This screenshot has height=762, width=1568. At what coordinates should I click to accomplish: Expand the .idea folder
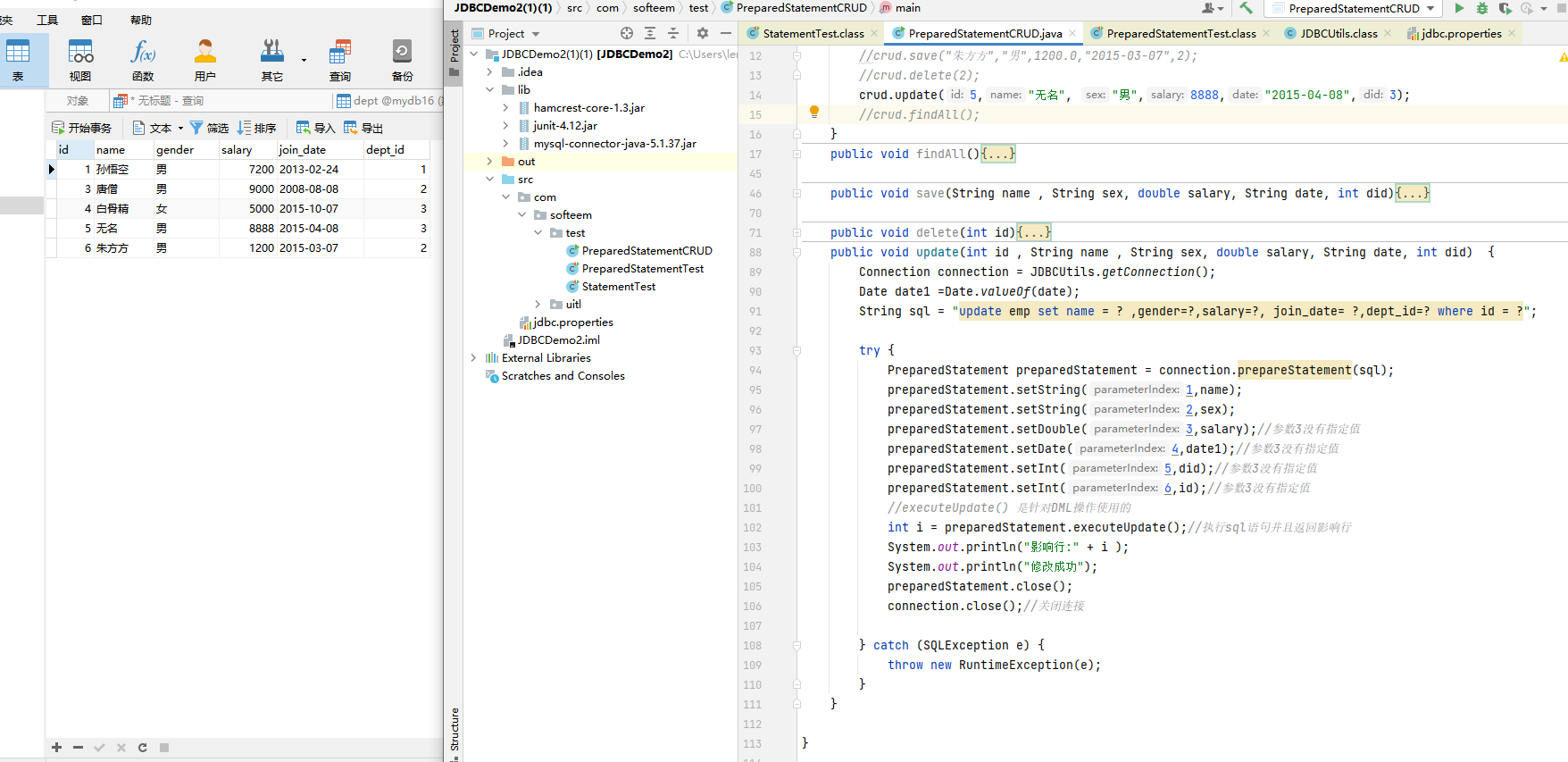tap(489, 71)
